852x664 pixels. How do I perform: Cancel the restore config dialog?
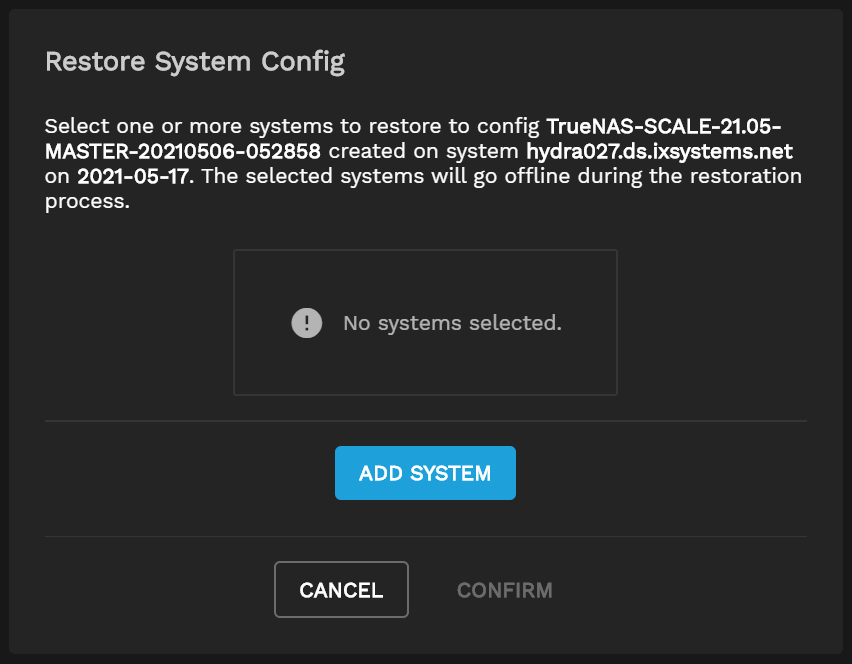(x=341, y=590)
